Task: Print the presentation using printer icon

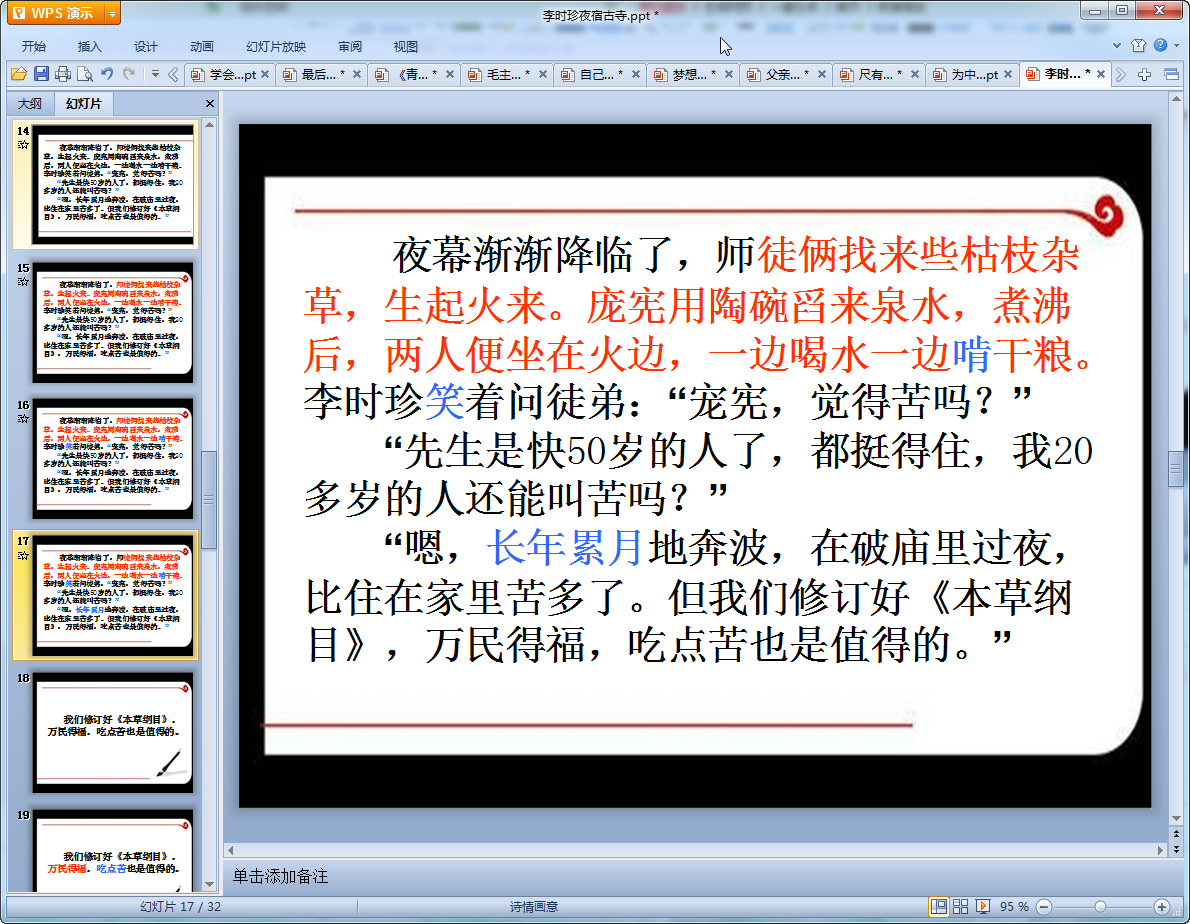Action: coord(63,74)
